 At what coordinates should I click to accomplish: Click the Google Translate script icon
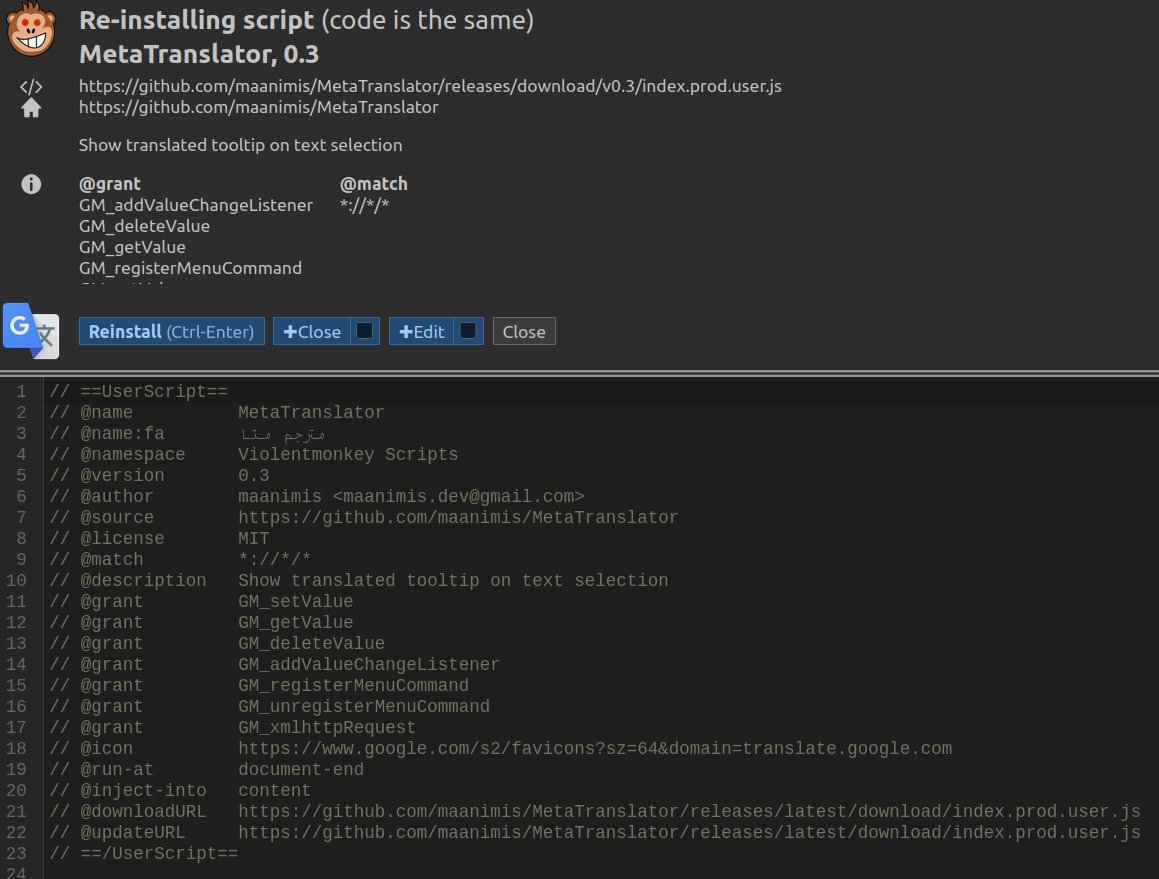tap(31, 330)
